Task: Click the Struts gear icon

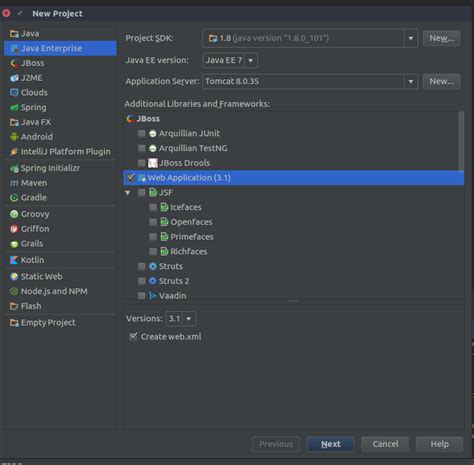Action: [153, 266]
